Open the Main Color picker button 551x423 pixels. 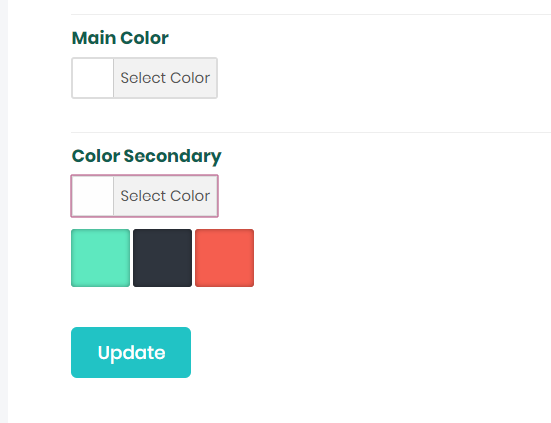click(144, 78)
